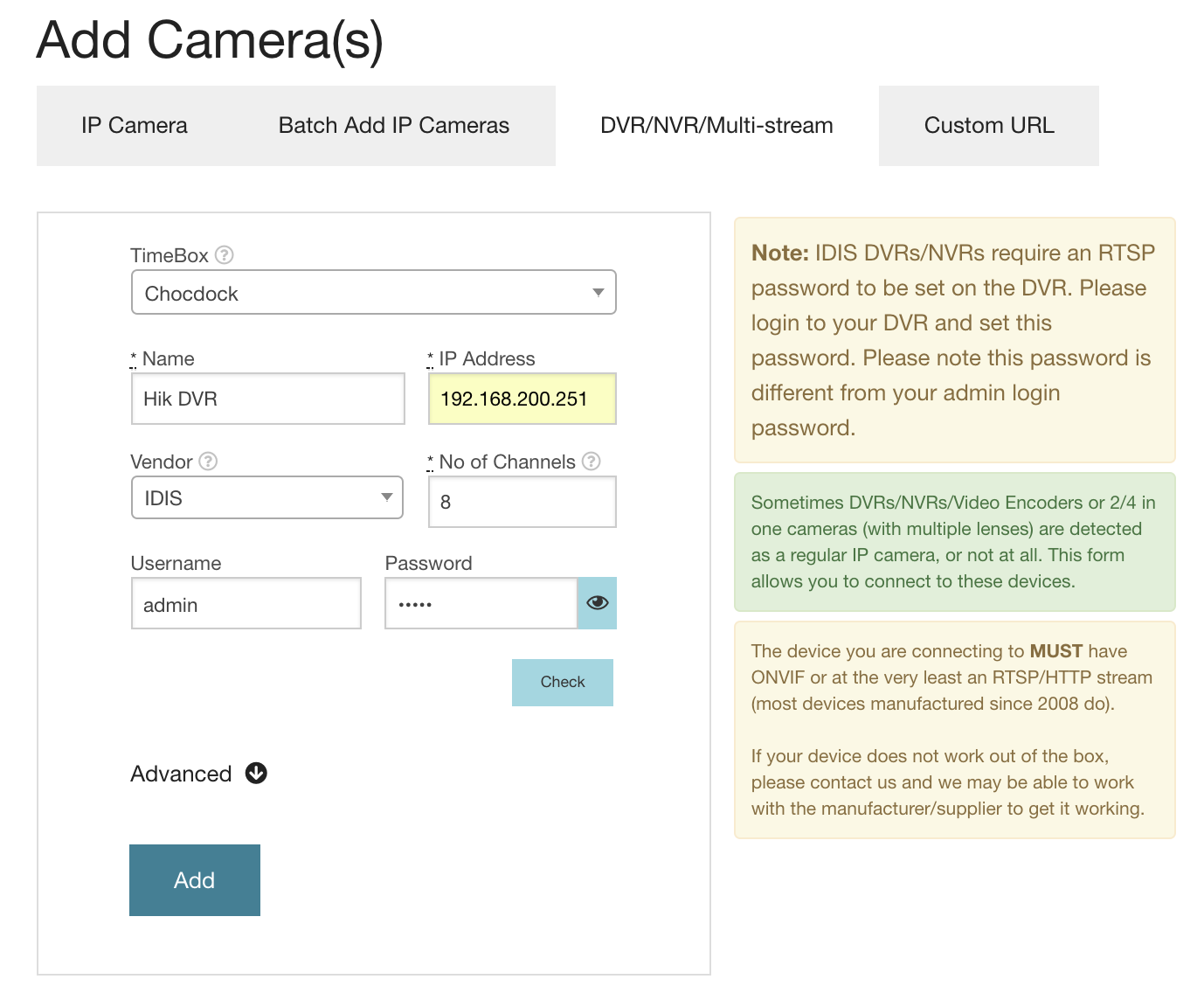Click the Add Camera(s) page heading
The image size is (1204, 1007).
point(210,40)
